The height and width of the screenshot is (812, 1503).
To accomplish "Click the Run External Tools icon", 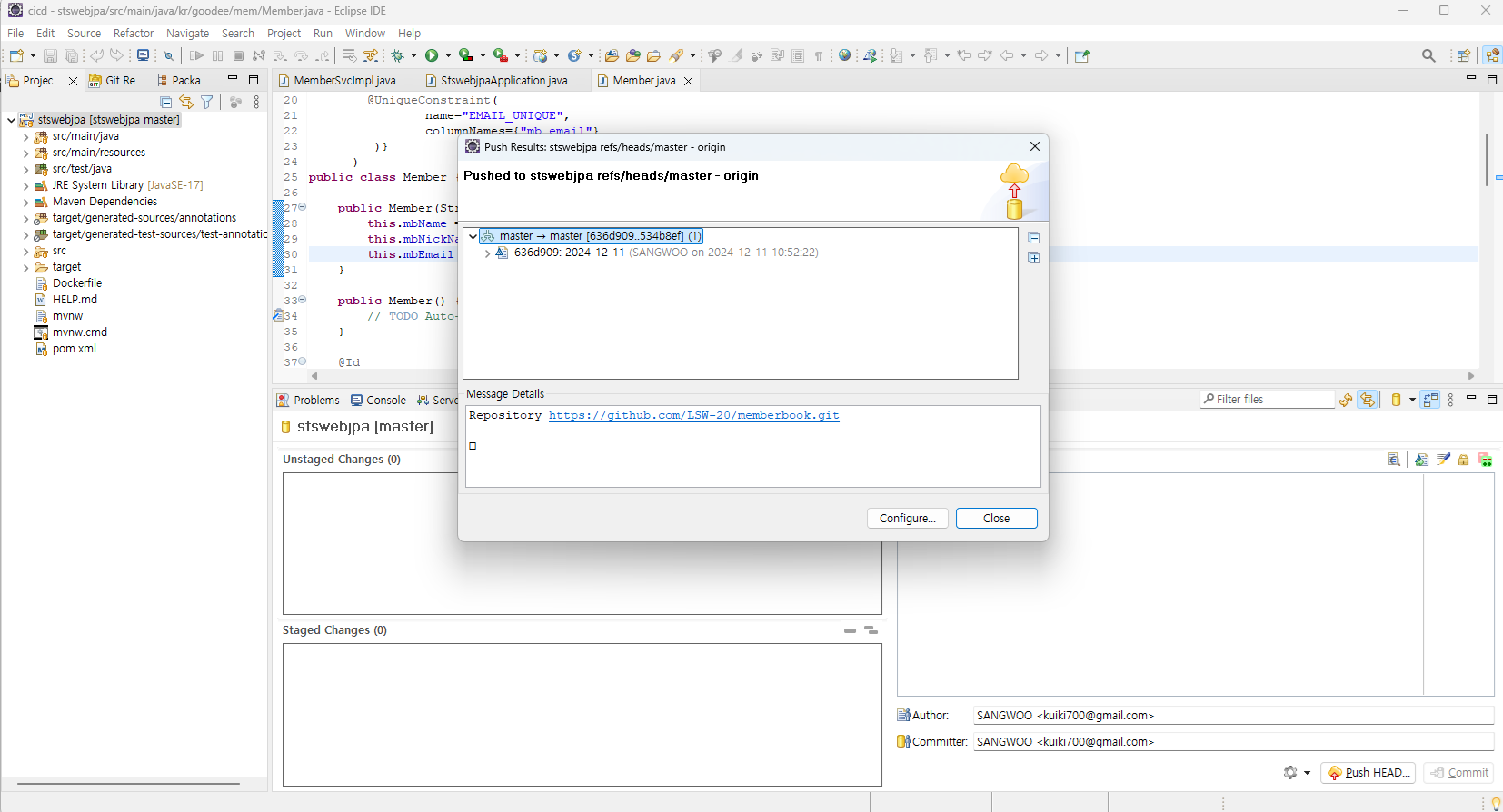I will (500, 55).
